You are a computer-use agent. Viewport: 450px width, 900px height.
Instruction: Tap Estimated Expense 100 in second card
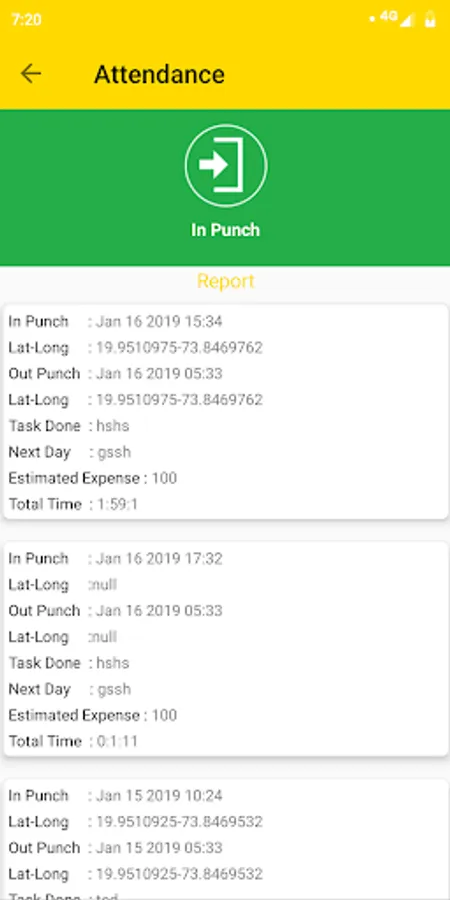click(92, 715)
